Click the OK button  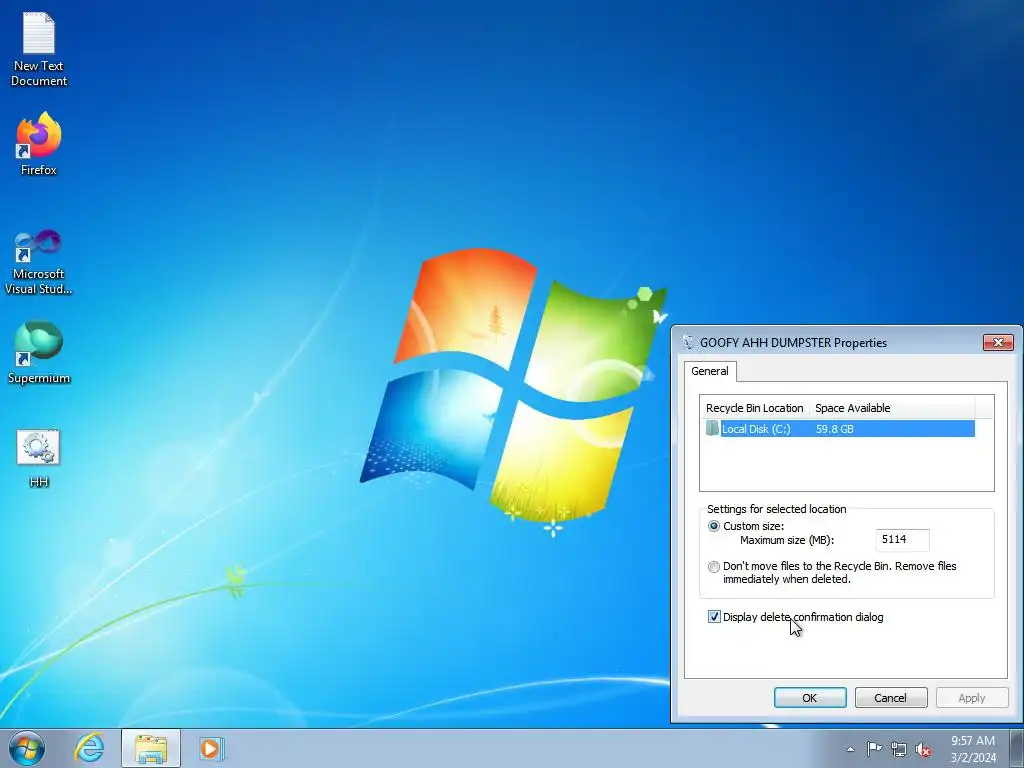(810, 697)
